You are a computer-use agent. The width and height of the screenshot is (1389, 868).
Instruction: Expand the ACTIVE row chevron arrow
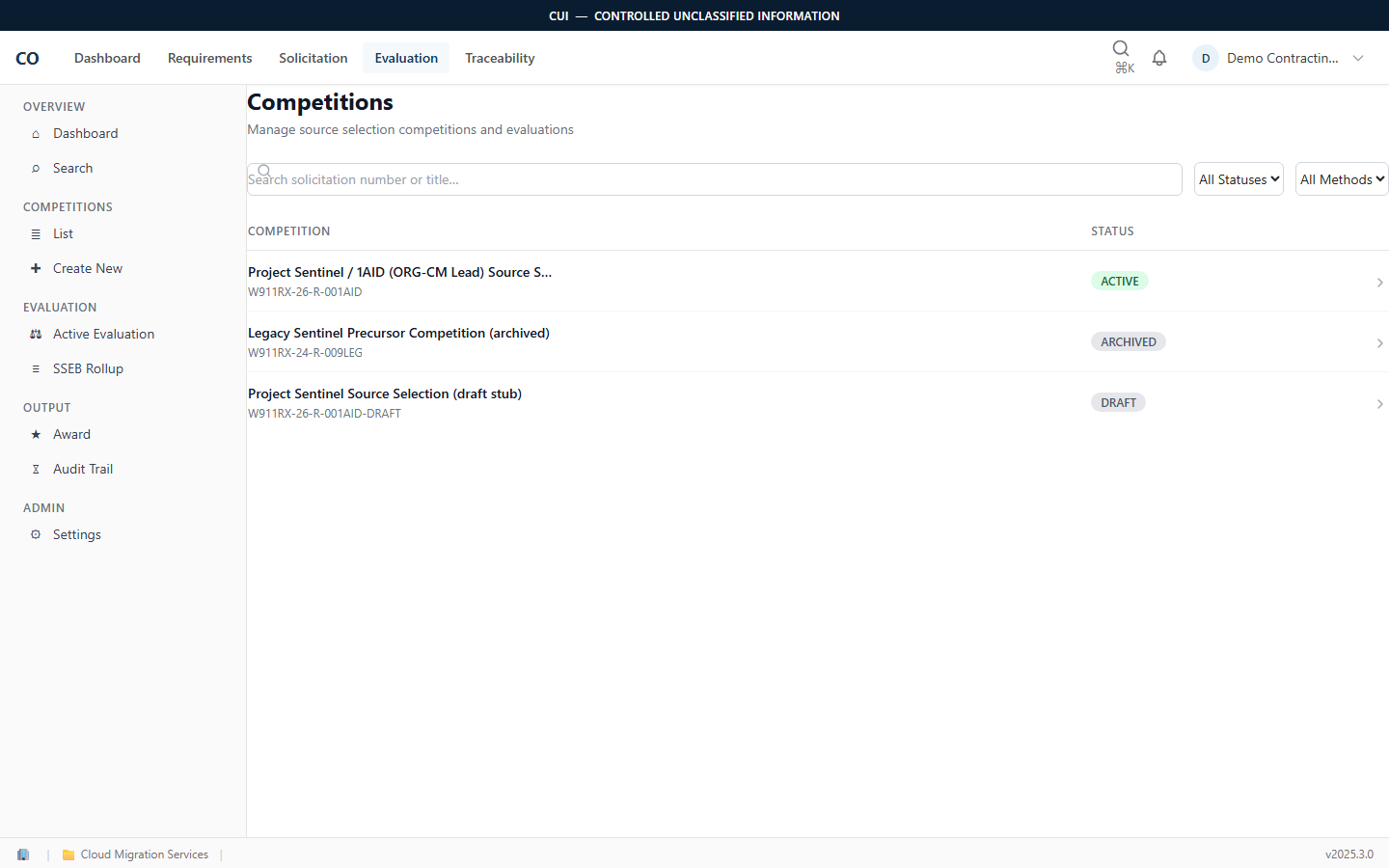click(1380, 283)
